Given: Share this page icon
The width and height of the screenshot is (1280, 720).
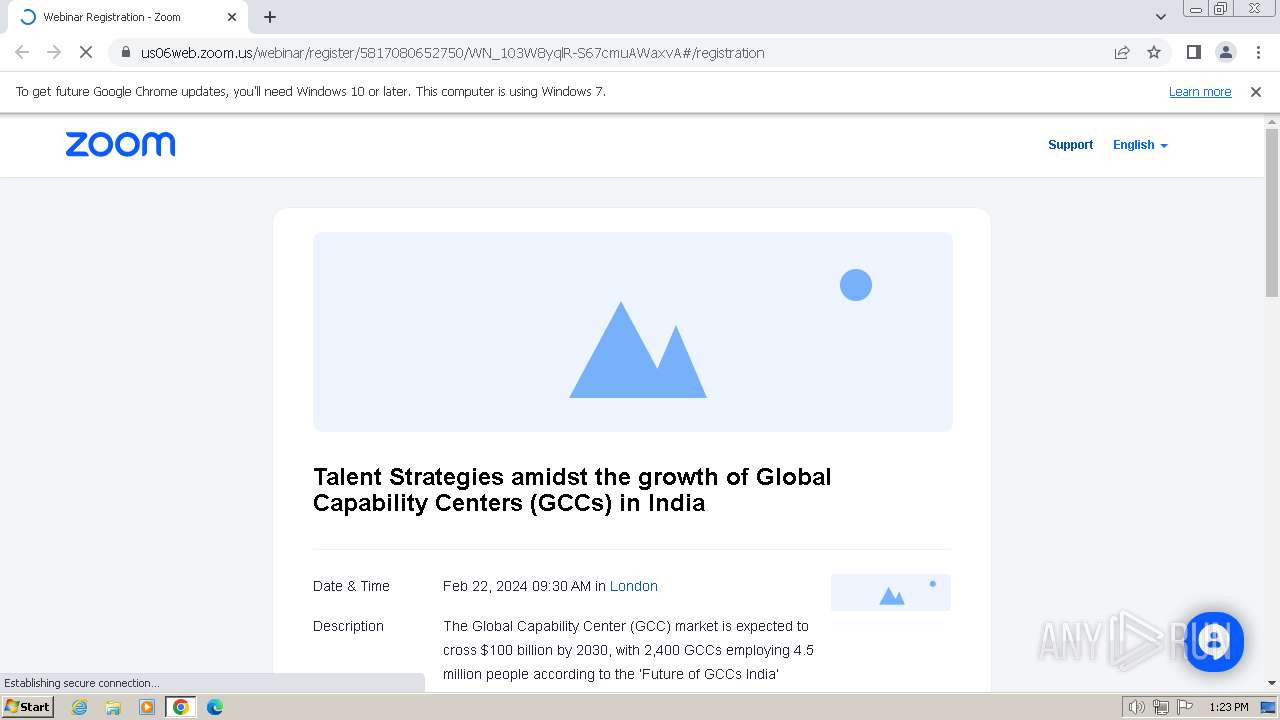Looking at the screenshot, I should point(1122,53).
